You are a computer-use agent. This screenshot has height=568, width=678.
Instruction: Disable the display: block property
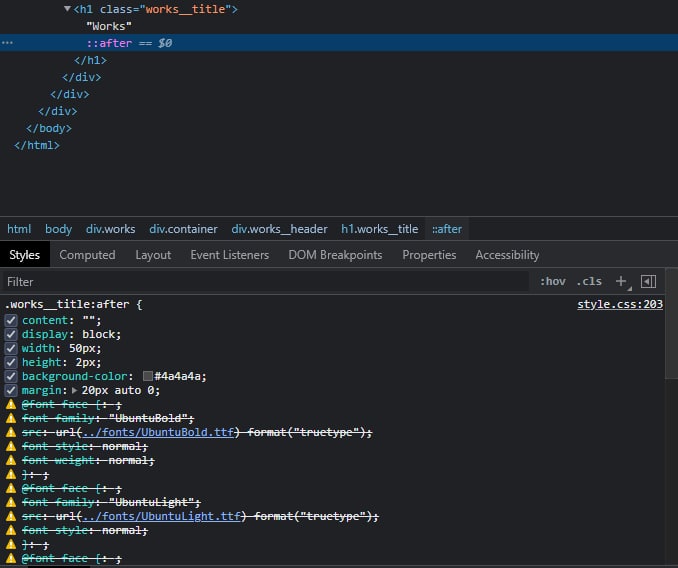11,334
